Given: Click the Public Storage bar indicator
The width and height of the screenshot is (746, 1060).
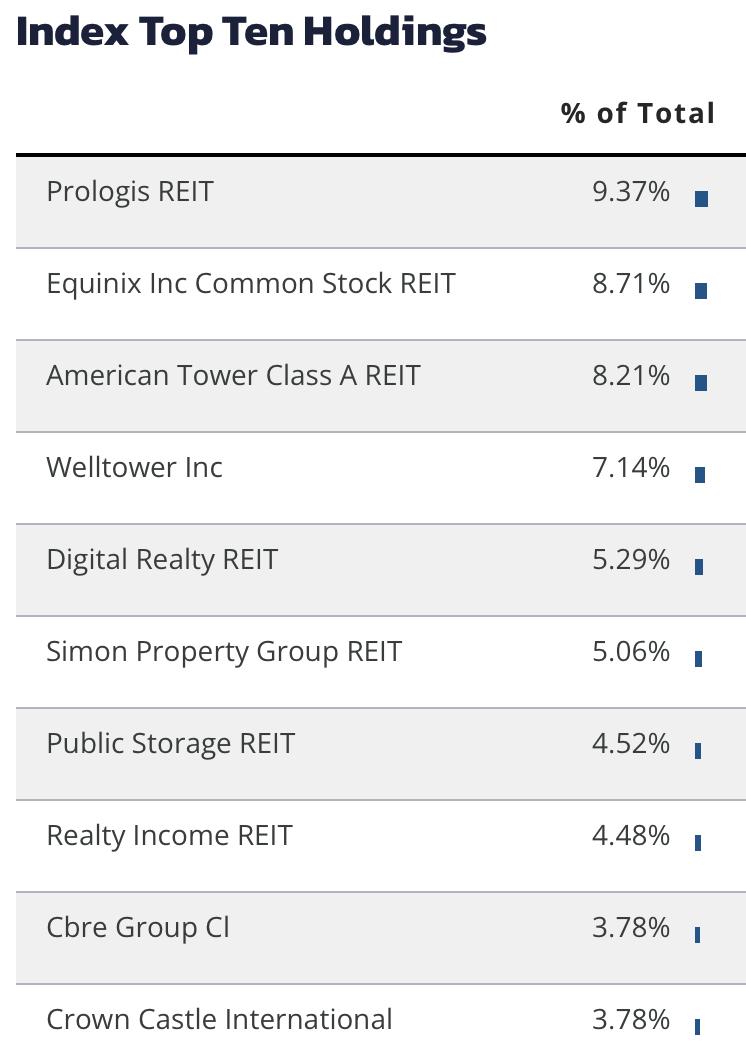Looking at the screenshot, I should pos(698,750).
